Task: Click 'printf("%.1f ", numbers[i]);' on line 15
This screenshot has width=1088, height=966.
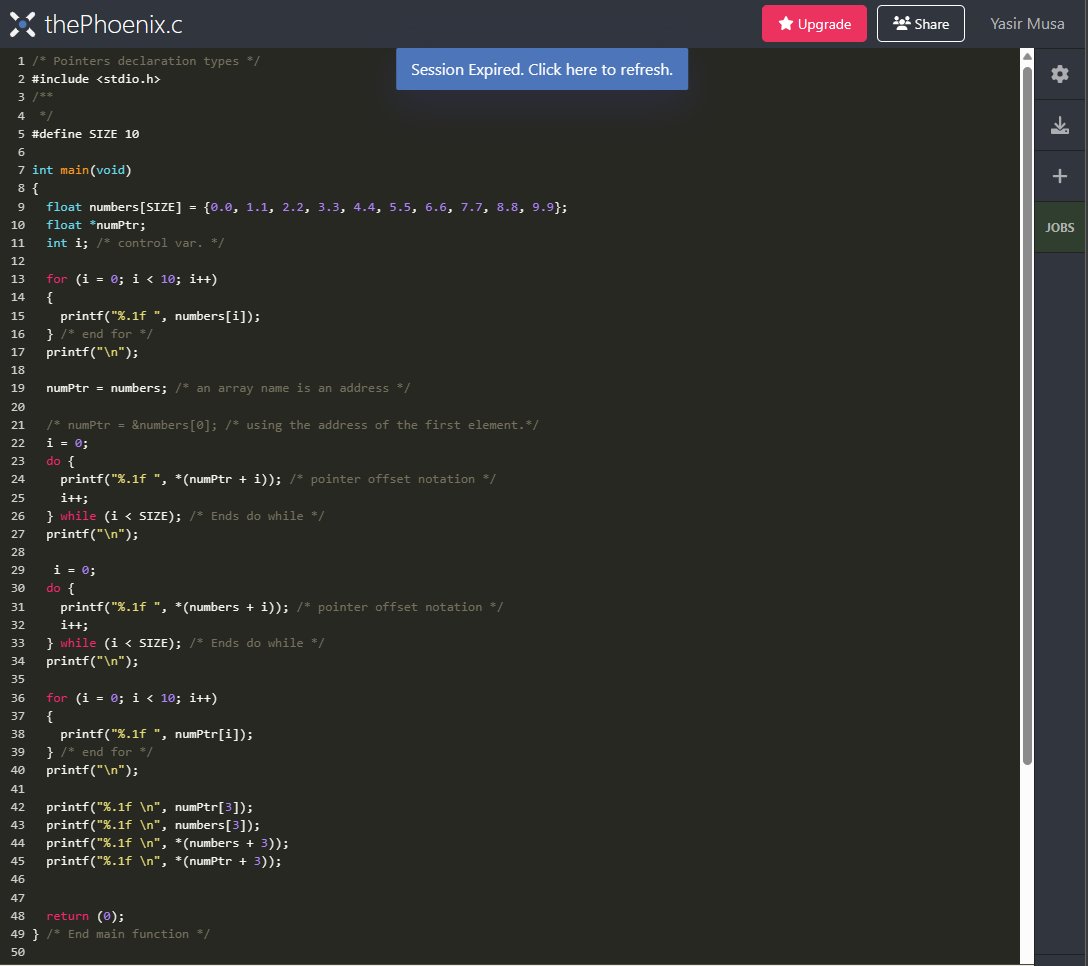Action: [x=160, y=316]
